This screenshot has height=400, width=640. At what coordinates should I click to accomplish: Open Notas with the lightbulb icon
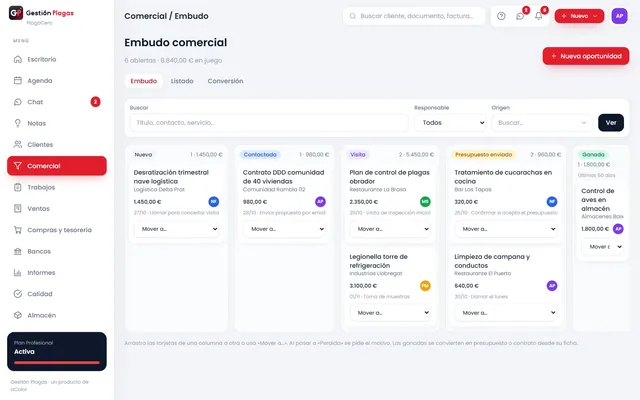click(57, 123)
